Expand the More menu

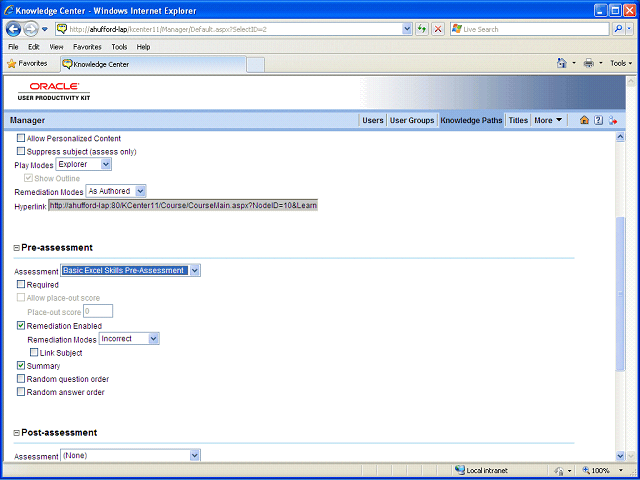tap(548, 120)
